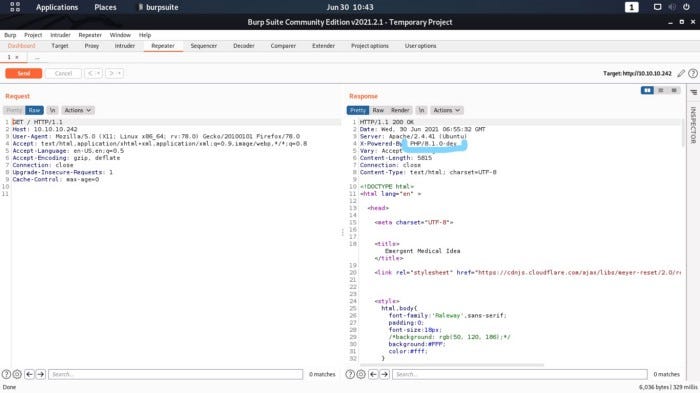The width and height of the screenshot is (700, 393).
Task: Focus the Response search field
Action: (520, 374)
